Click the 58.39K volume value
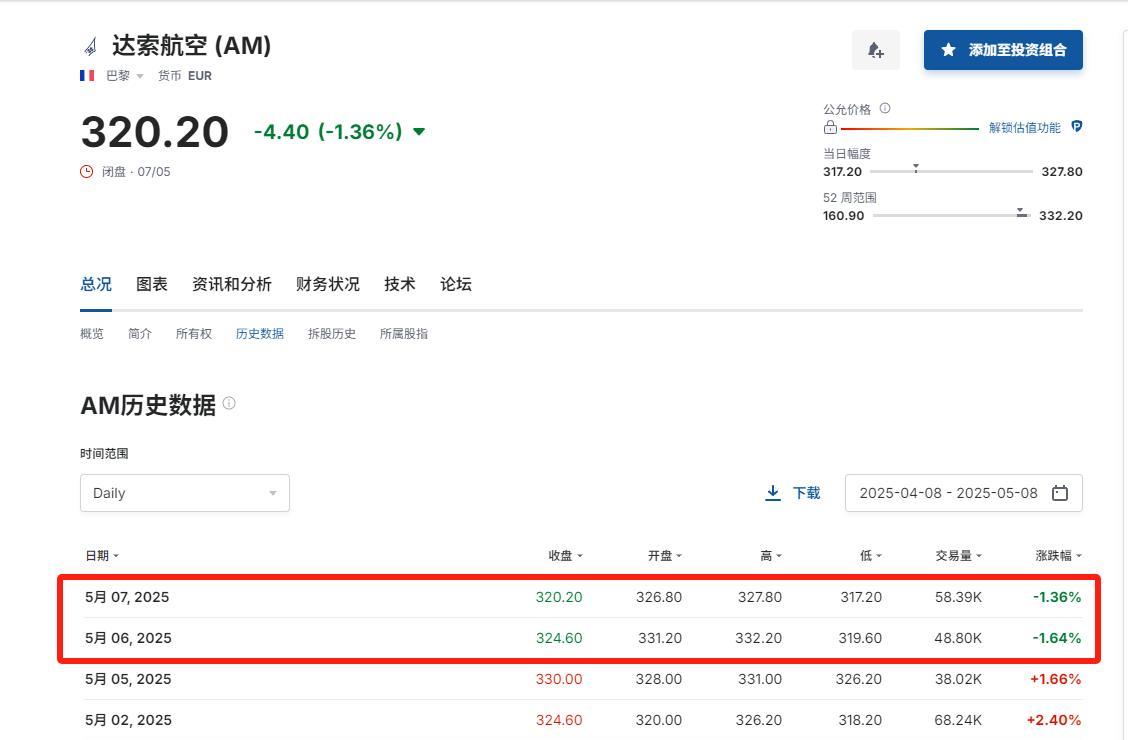 [x=958, y=597]
